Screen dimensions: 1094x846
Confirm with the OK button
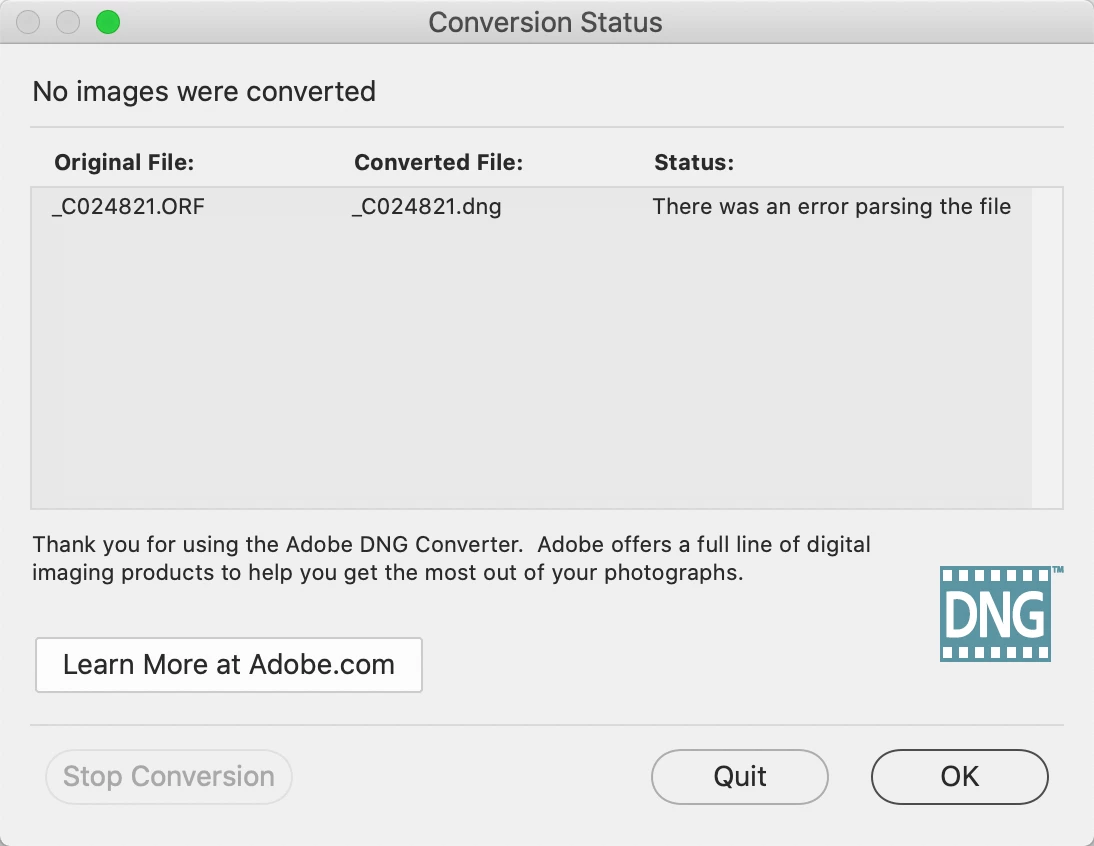tap(959, 777)
